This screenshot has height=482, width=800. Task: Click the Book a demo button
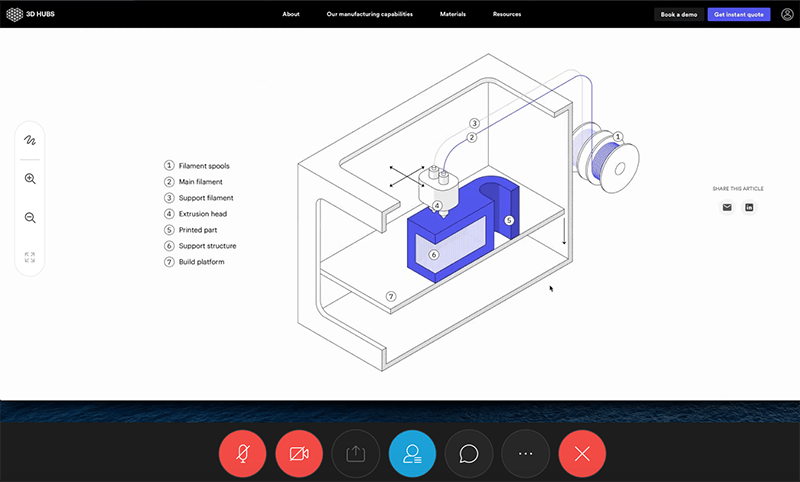tap(679, 15)
